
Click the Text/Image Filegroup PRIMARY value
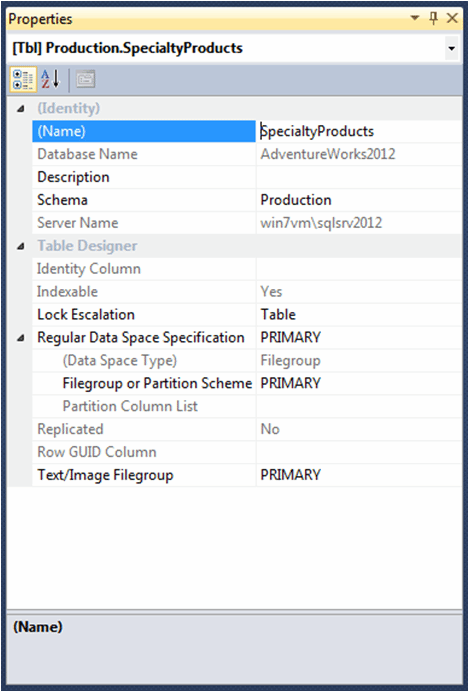click(x=290, y=475)
